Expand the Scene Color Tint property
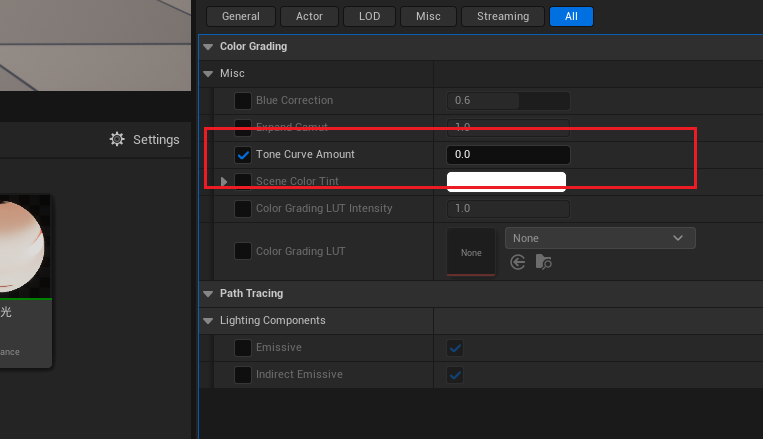763x439 pixels. [x=224, y=182]
